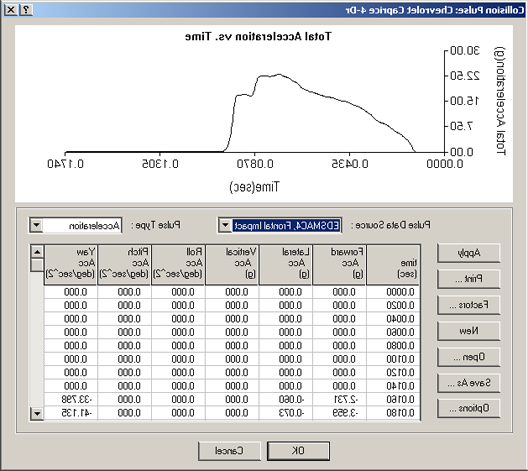Select the time cell 0.0080
The width and height of the screenshot is (528, 471).
[393, 346]
